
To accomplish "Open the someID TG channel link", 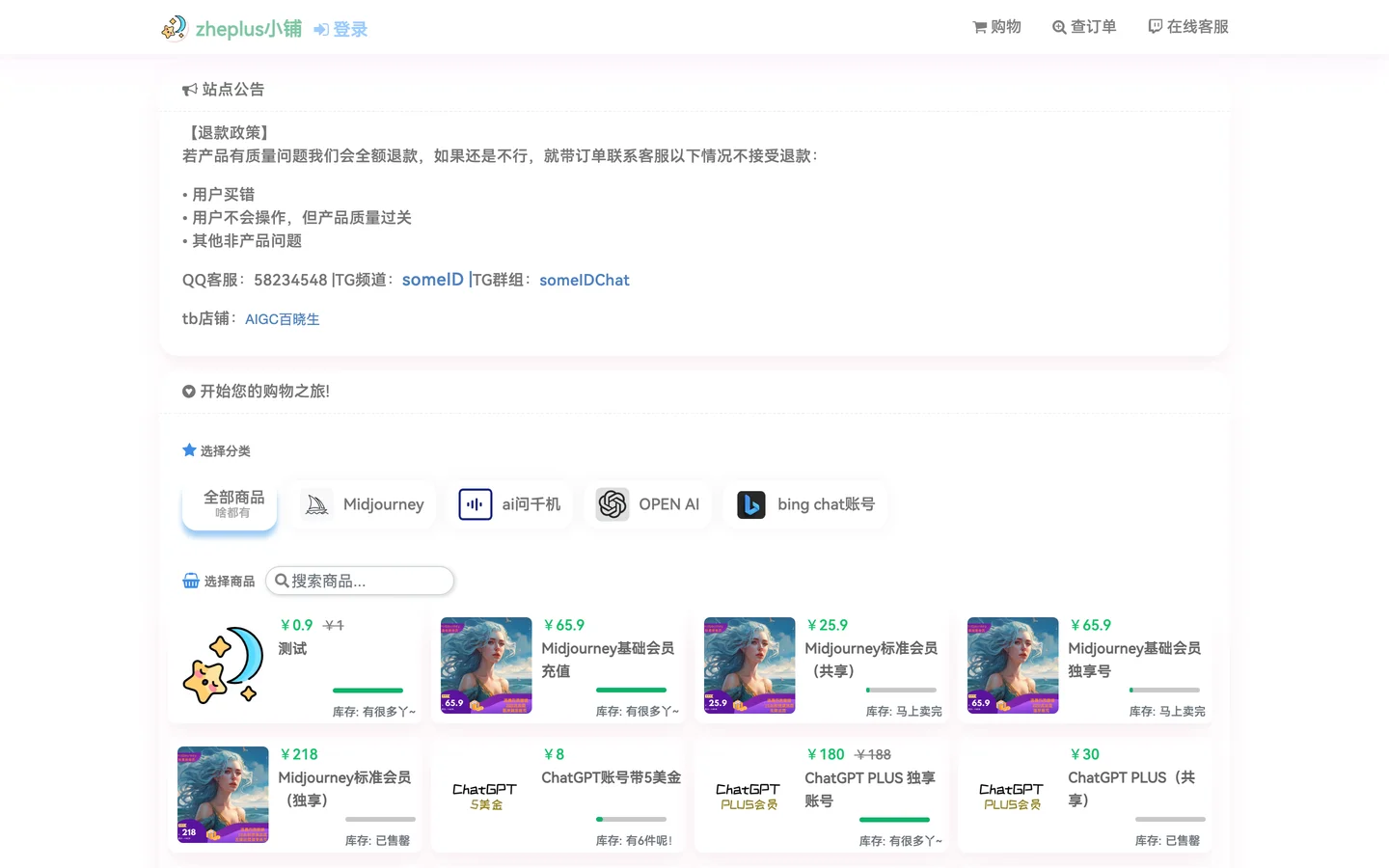I will pyautogui.click(x=432, y=280).
